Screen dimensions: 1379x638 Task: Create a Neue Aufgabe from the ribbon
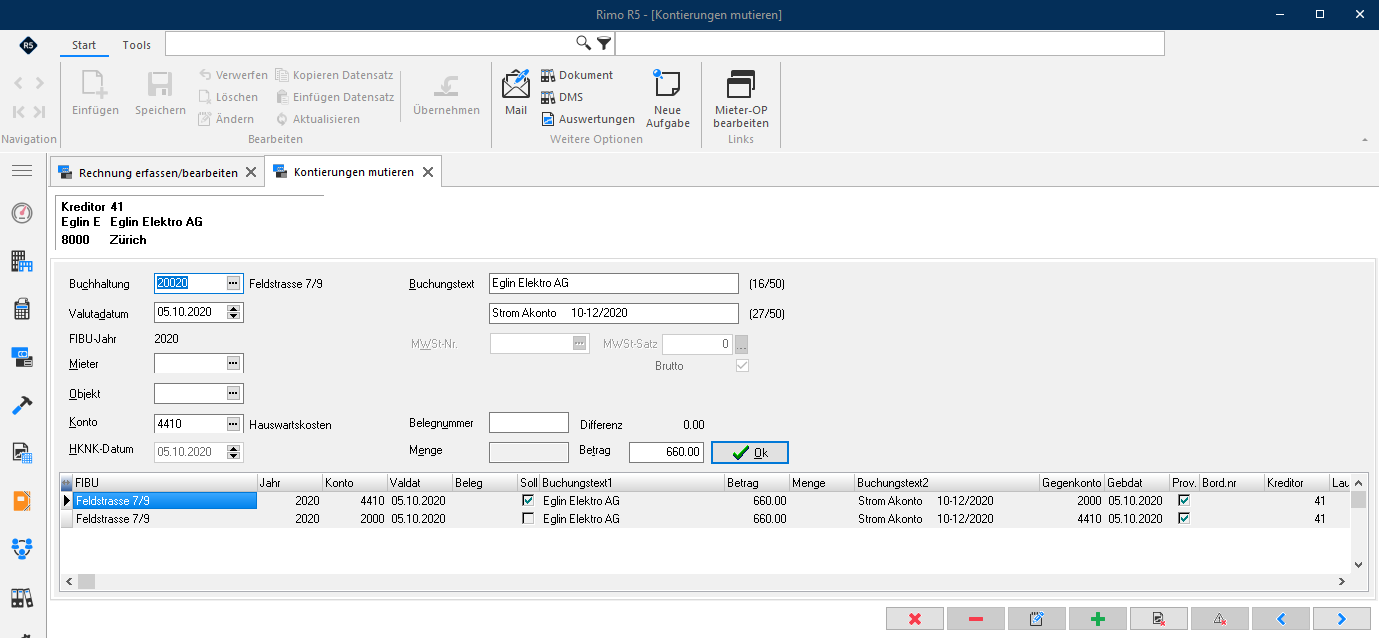point(667,98)
